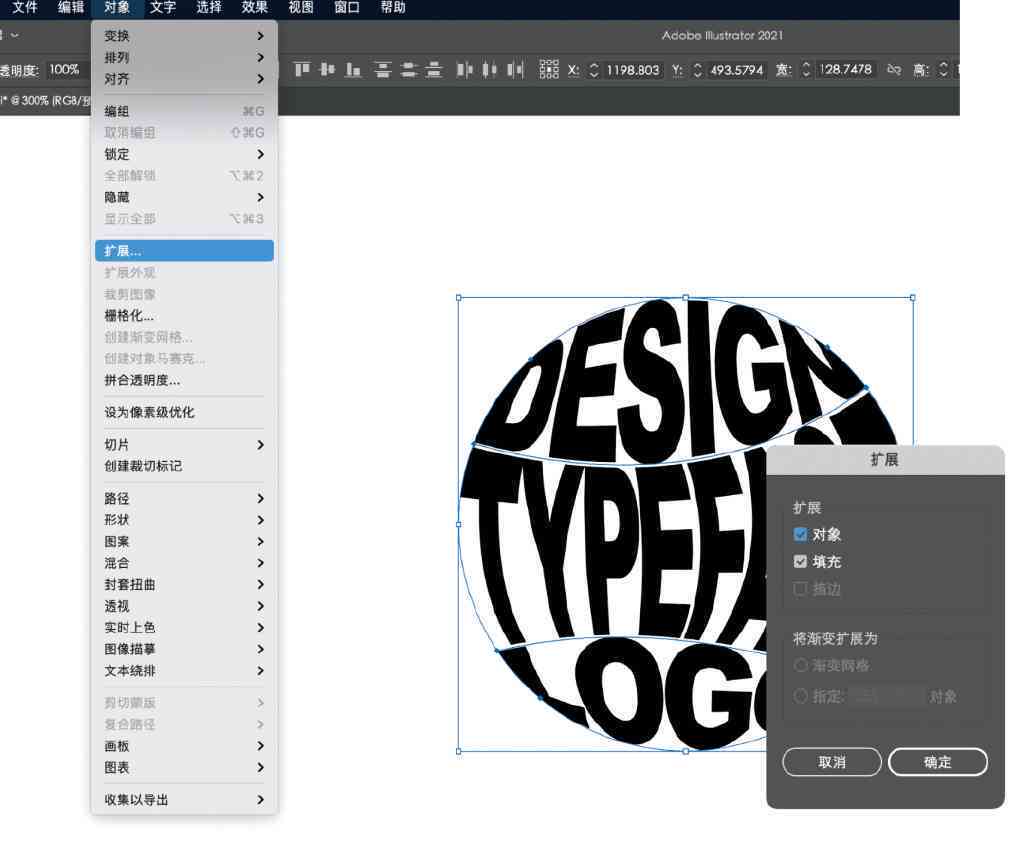Open the 编辑 menu
Viewport: 1024px width, 850px height.
[71, 8]
